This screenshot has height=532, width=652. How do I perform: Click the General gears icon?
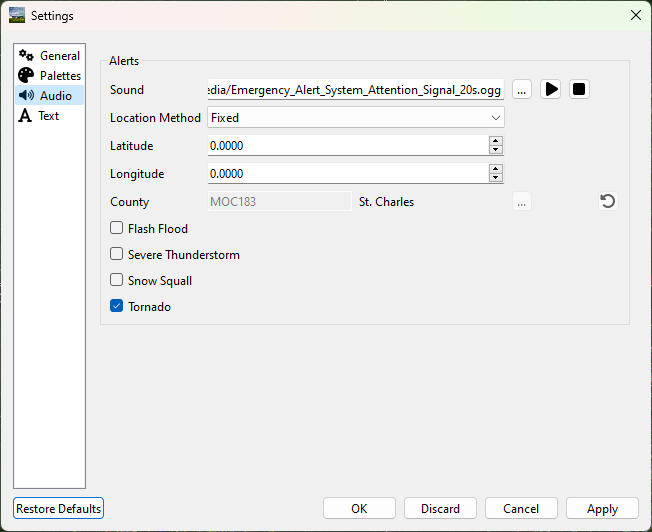point(26,55)
